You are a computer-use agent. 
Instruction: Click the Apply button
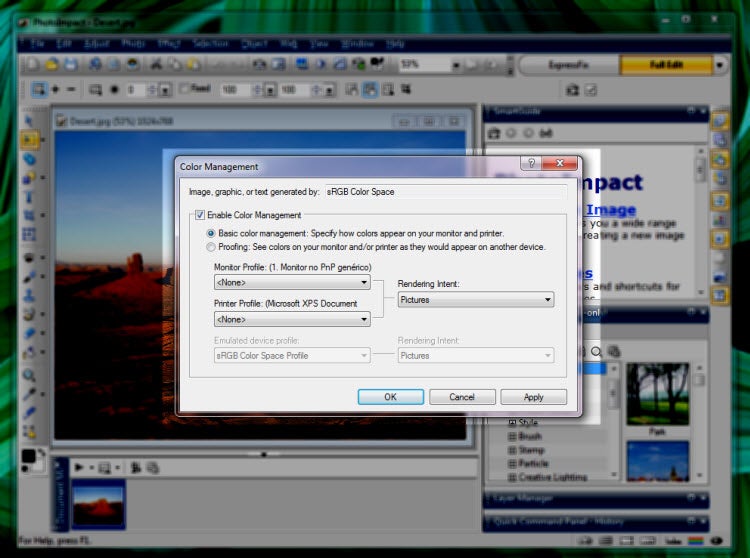(x=533, y=397)
